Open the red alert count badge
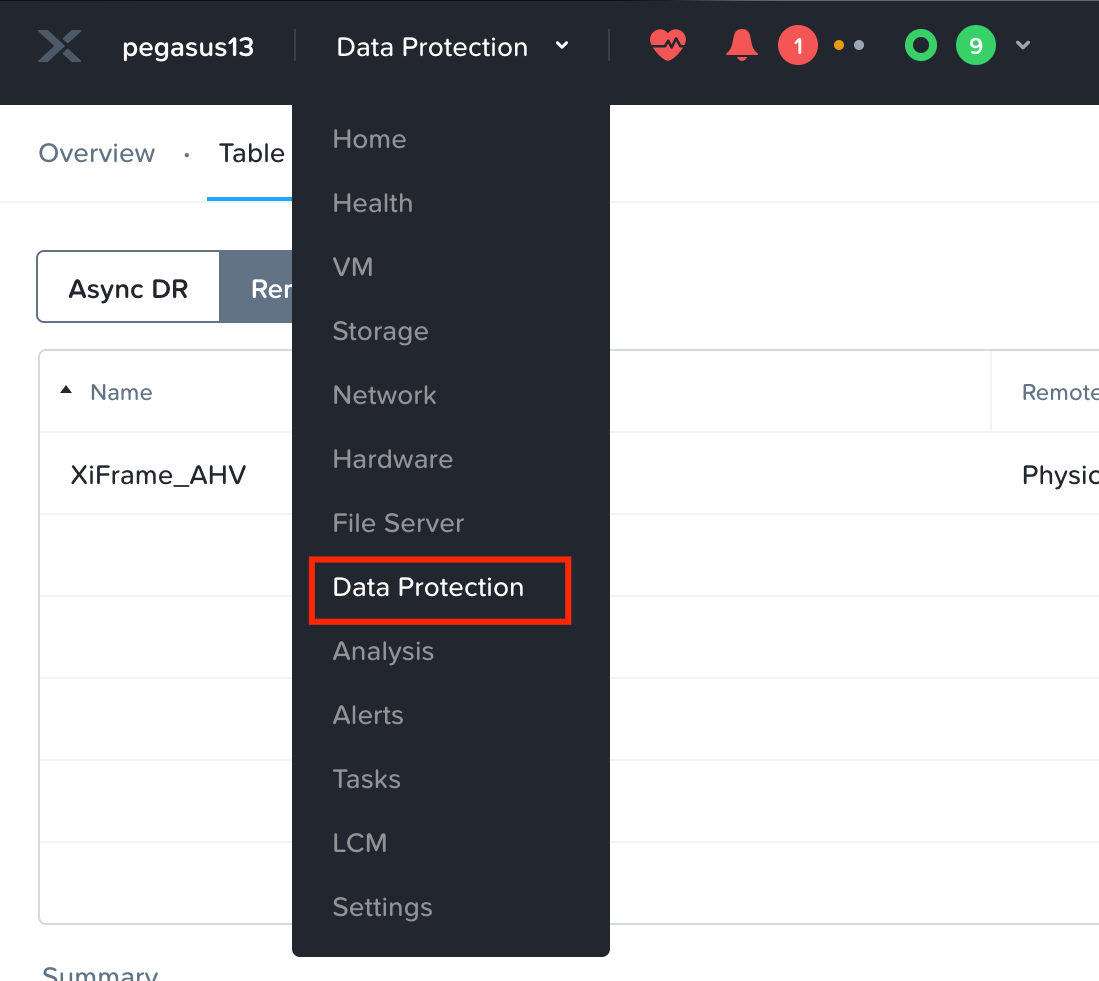The image size is (1099, 981). coord(797,46)
